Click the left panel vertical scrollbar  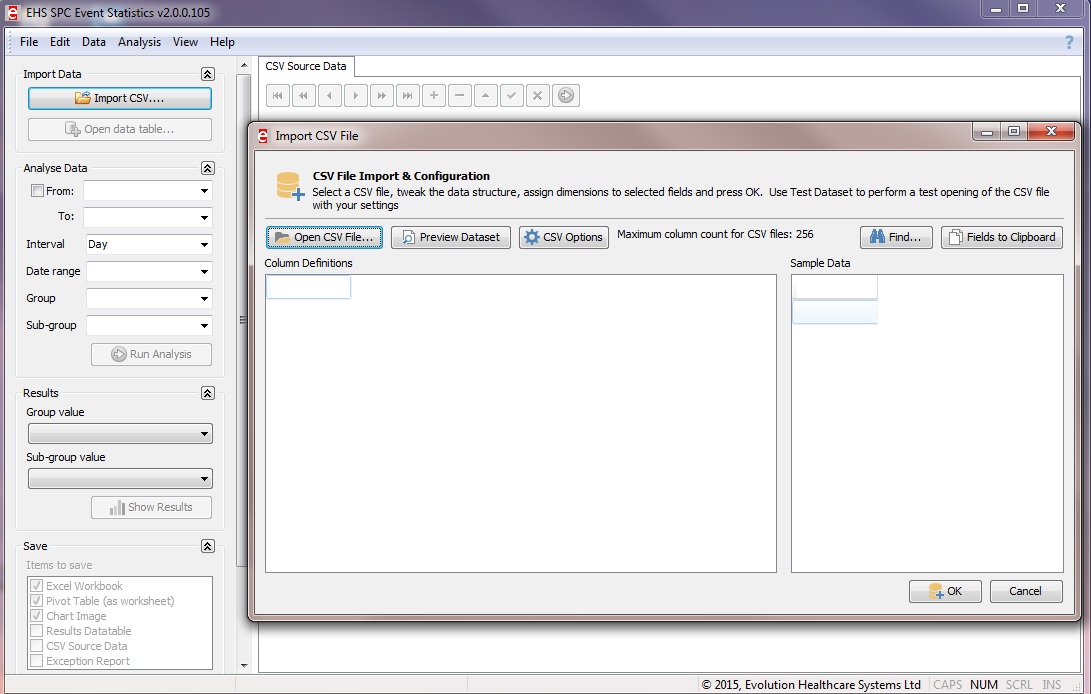tap(243, 300)
